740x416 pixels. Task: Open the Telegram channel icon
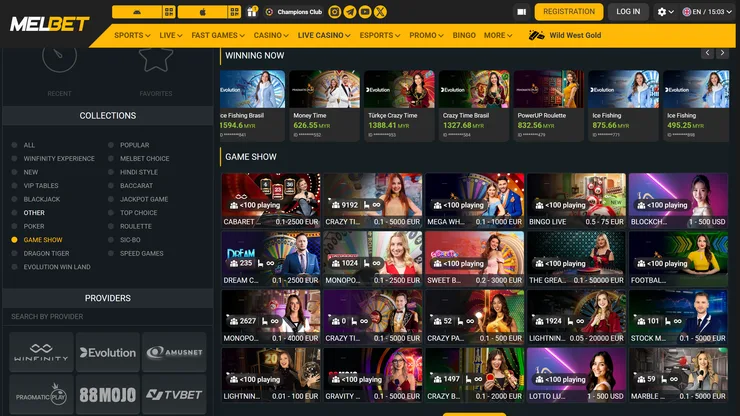[350, 12]
